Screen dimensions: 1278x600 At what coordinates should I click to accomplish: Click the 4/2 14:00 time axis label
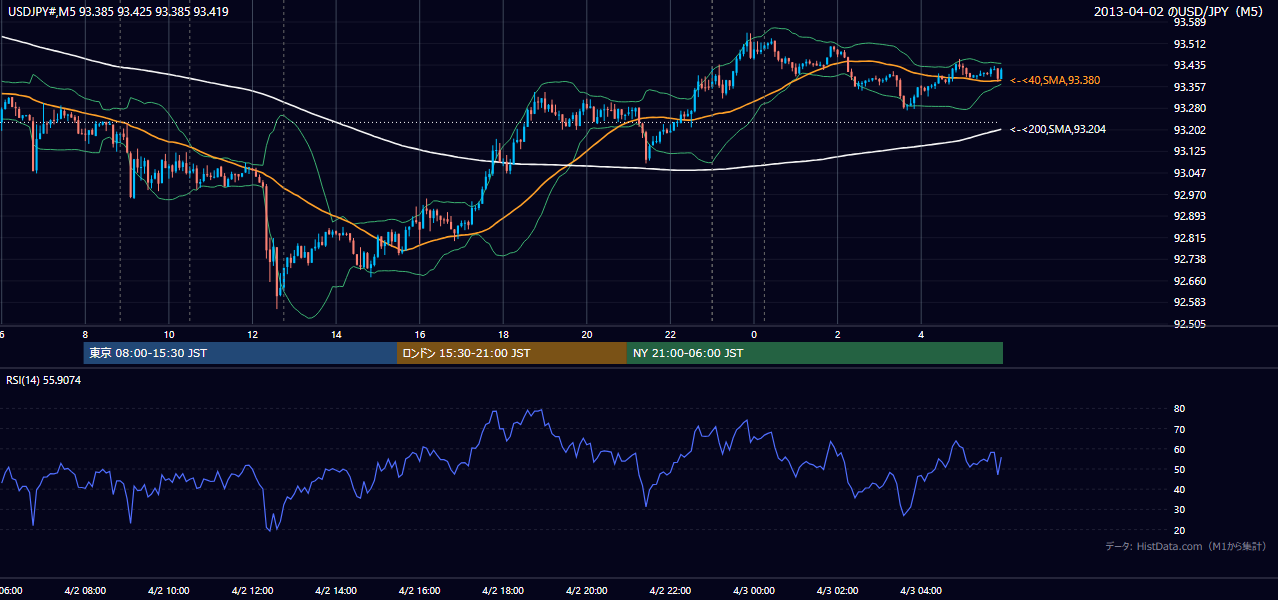click(336, 591)
